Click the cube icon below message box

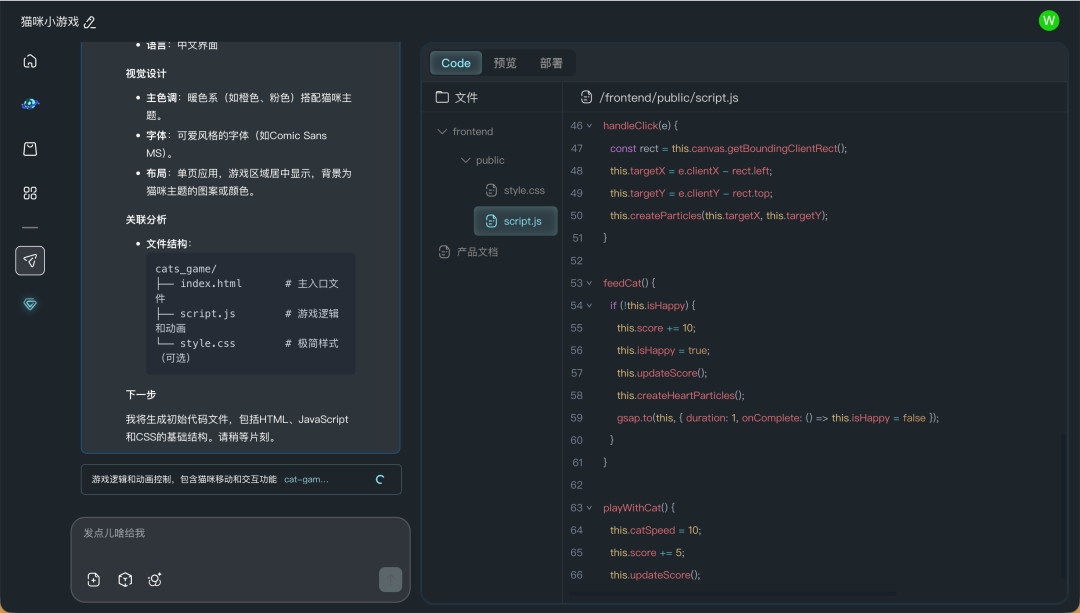tap(125, 580)
